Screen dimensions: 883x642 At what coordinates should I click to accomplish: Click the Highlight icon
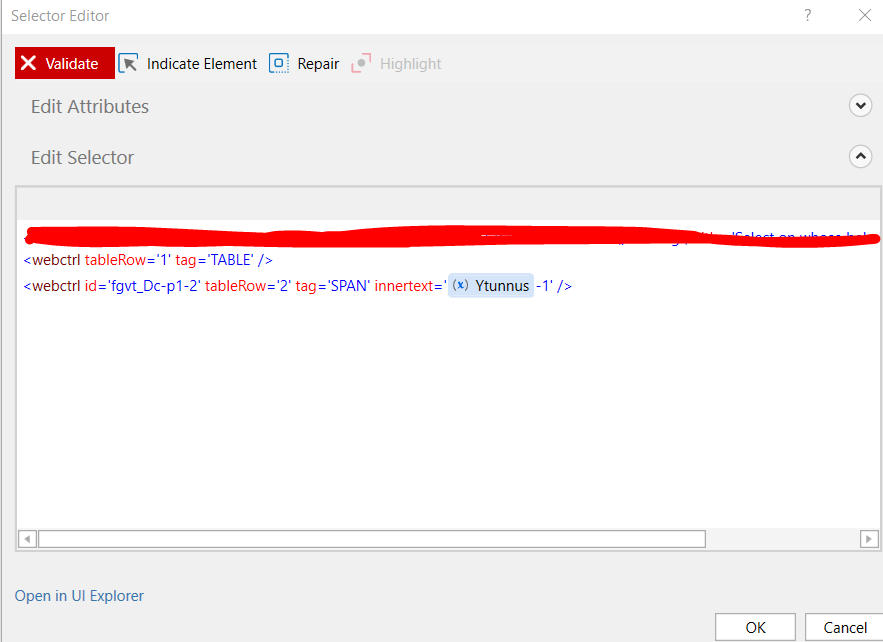coord(361,63)
